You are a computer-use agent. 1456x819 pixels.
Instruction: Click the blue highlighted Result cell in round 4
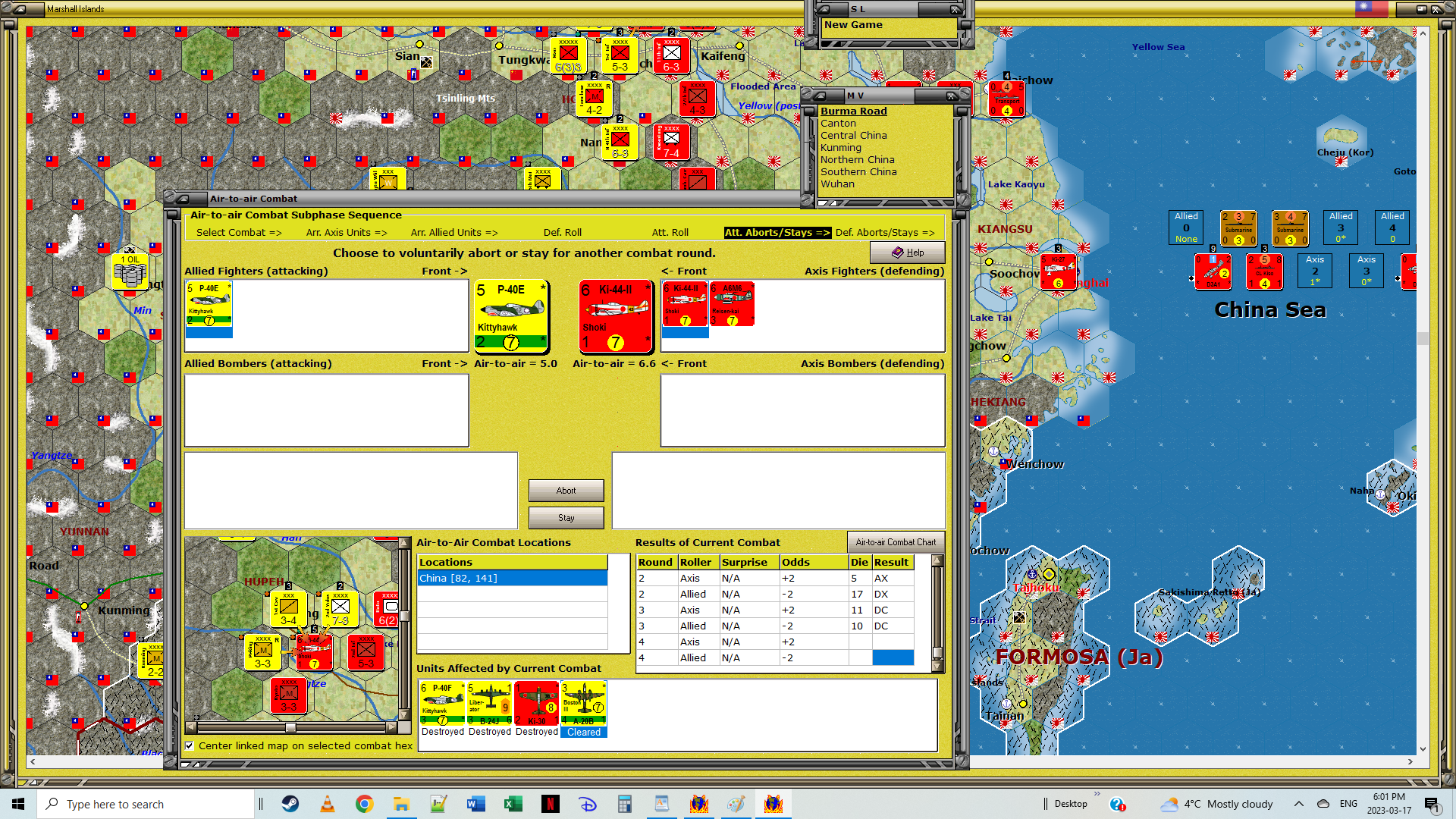click(x=893, y=658)
